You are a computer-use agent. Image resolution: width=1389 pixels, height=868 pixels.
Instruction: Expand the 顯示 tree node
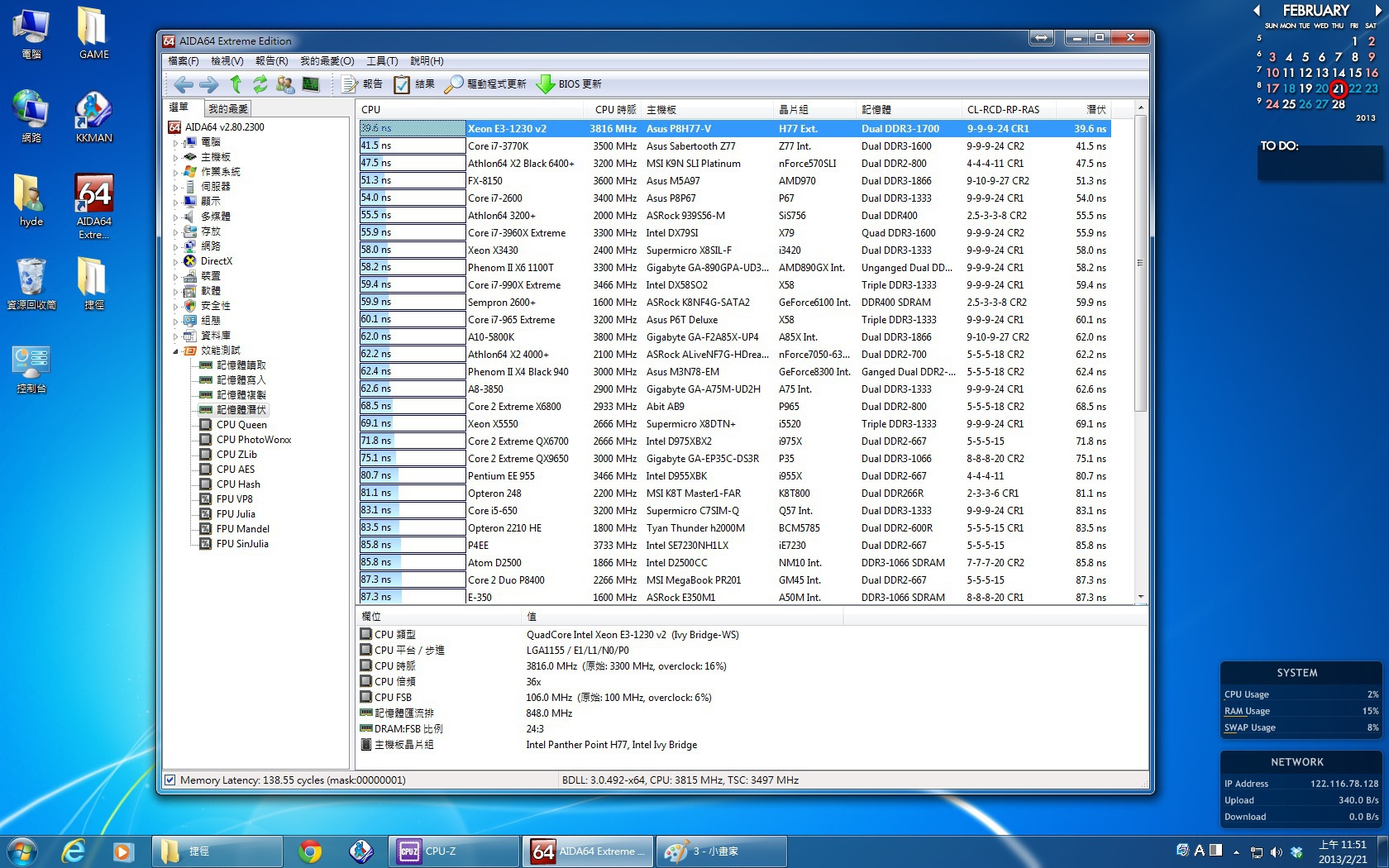point(175,202)
